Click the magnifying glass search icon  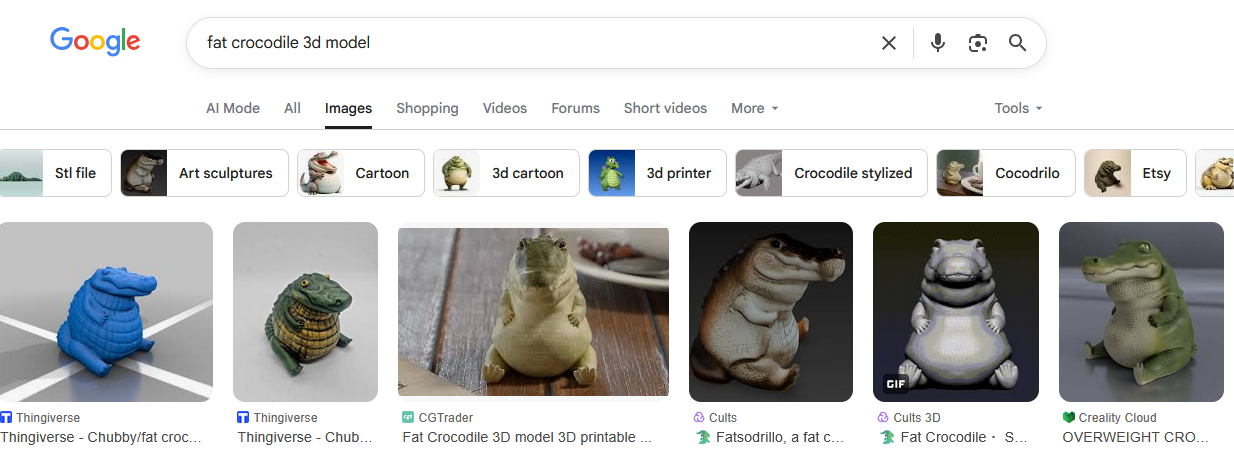[1017, 43]
